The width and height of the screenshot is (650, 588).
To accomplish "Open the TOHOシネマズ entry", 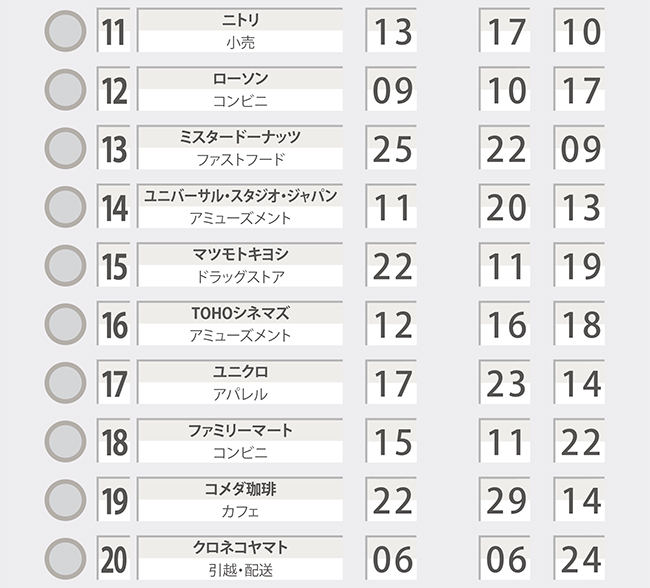I will pyautogui.click(x=240, y=323).
